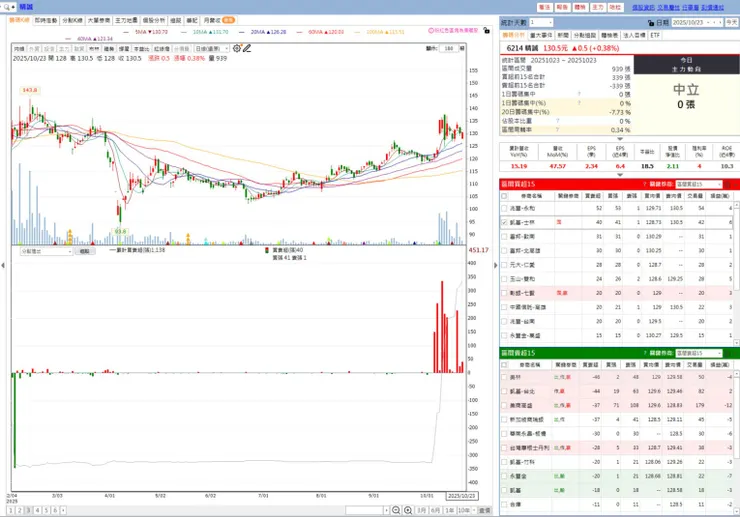Open 日線(還原) period dropdown
740x517 pixels.
[212, 49]
